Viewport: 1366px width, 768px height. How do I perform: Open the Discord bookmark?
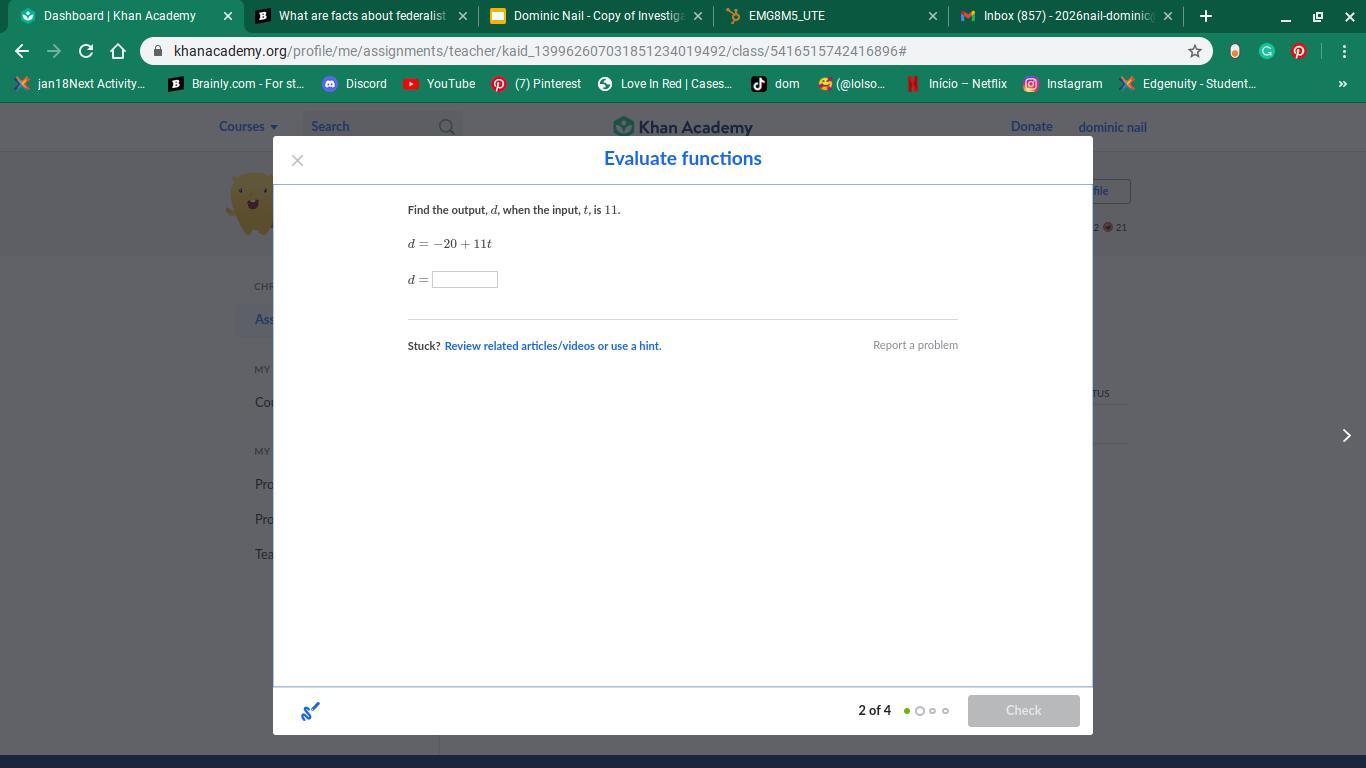pyautogui.click(x=355, y=84)
